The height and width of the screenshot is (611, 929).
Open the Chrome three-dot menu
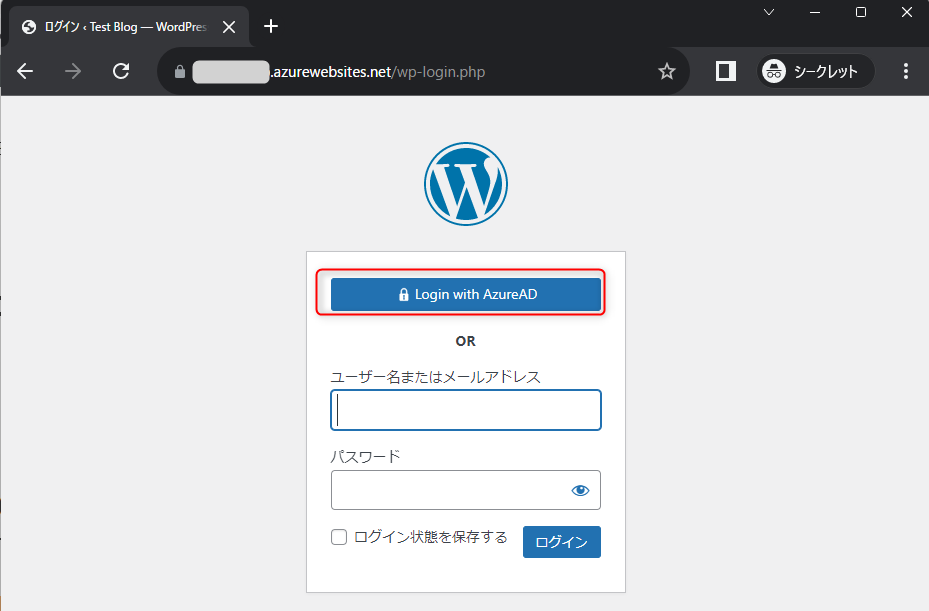[906, 72]
